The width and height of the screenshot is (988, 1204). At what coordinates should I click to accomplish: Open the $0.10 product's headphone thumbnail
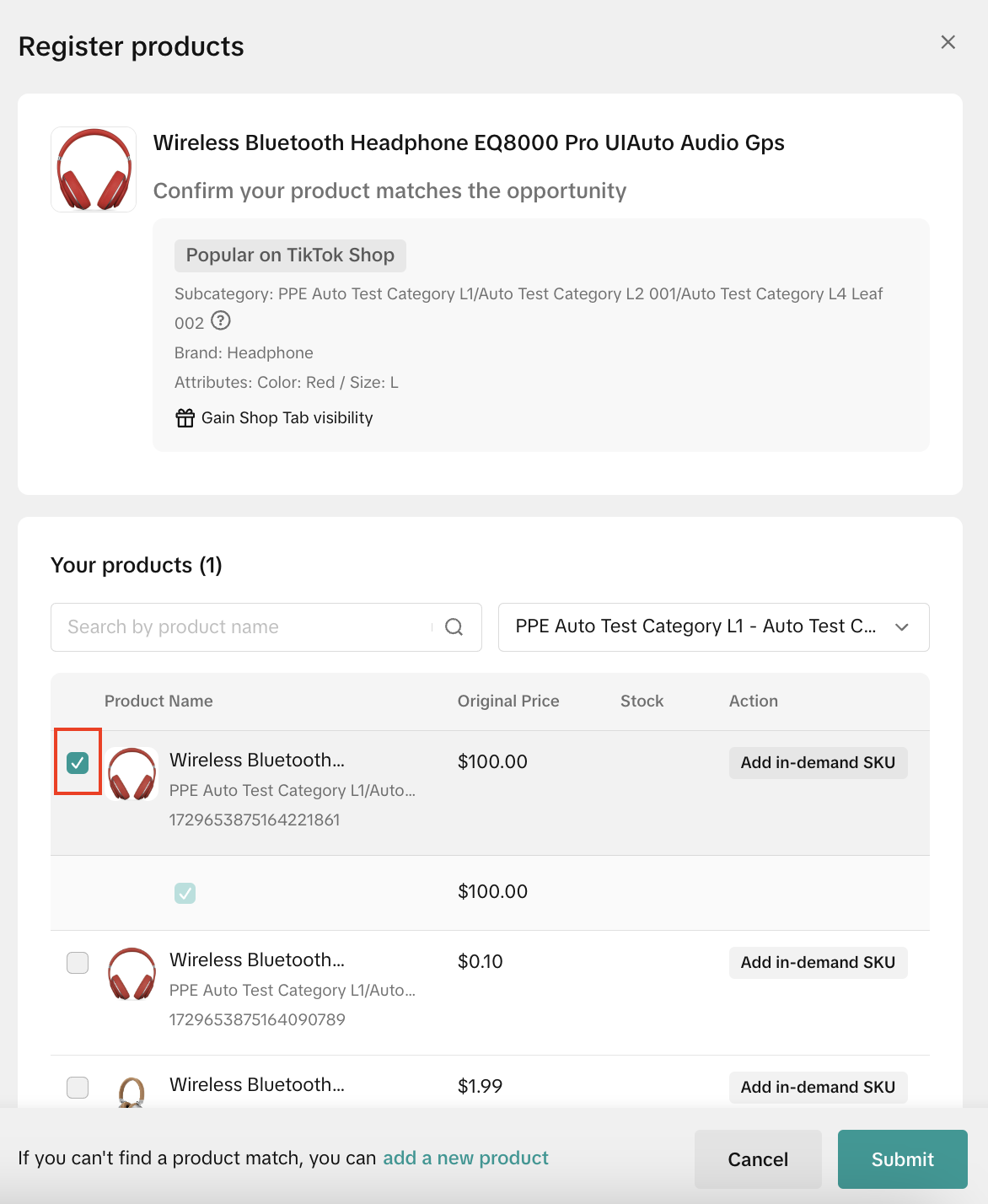tap(132, 974)
